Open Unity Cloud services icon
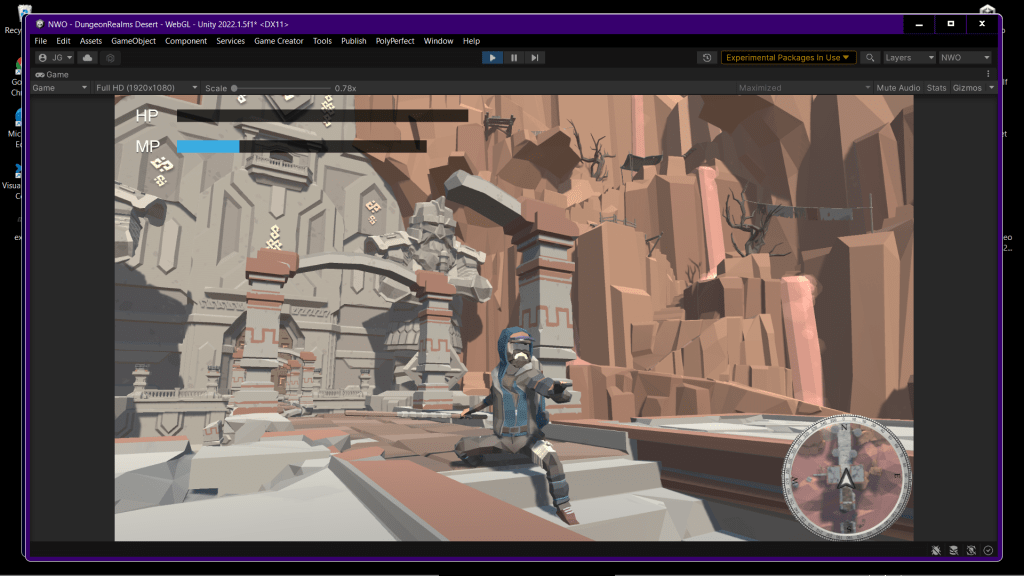Image resolution: width=1024 pixels, height=576 pixels. (88, 58)
